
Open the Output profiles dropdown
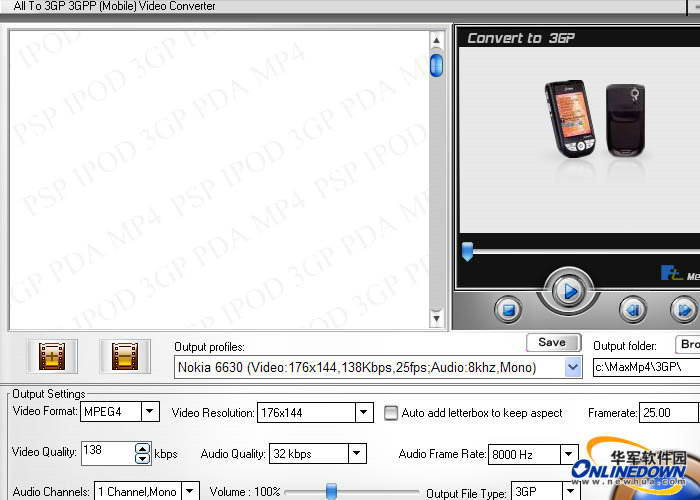573,367
